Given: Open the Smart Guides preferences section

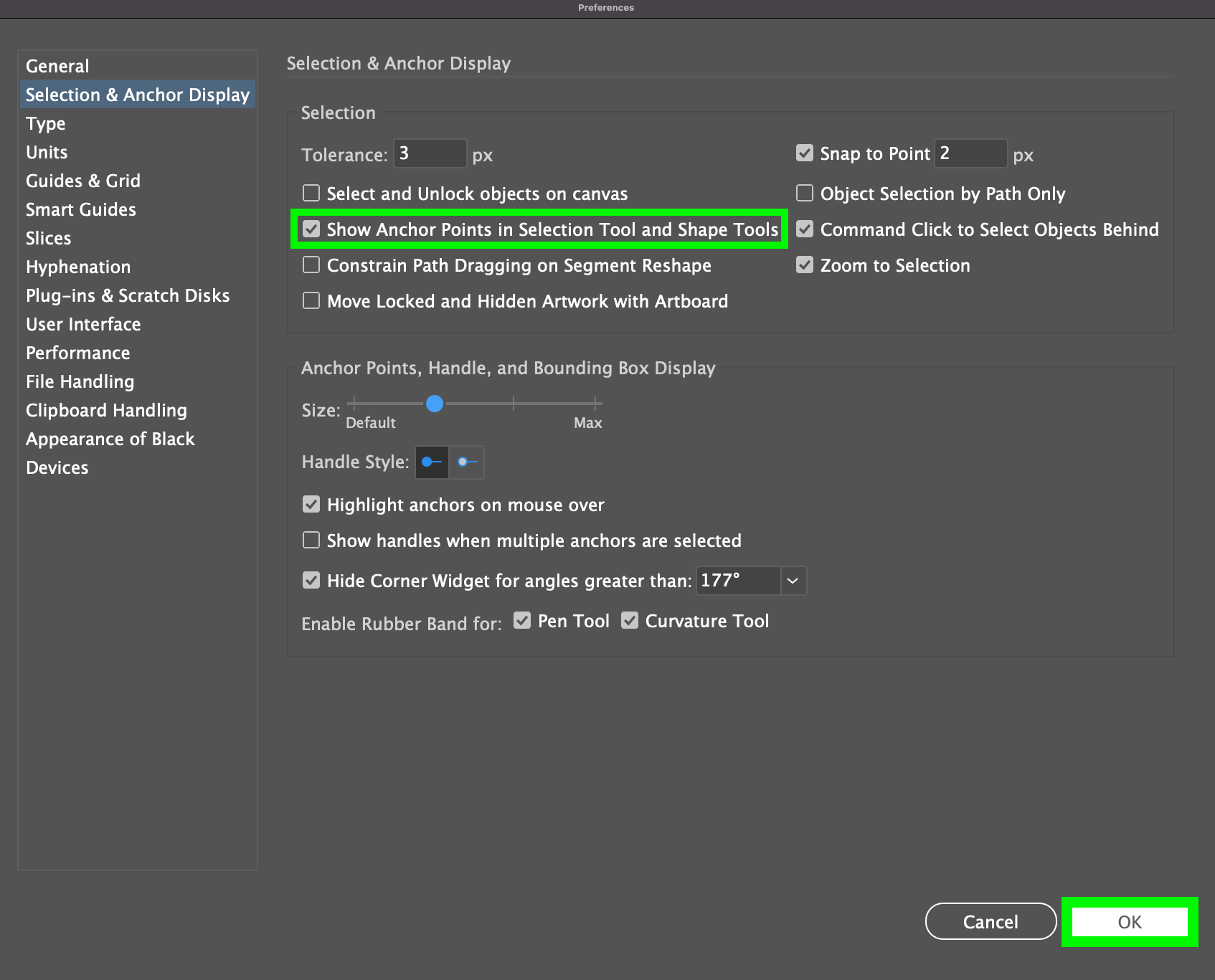Looking at the screenshot, I should 80,209.
